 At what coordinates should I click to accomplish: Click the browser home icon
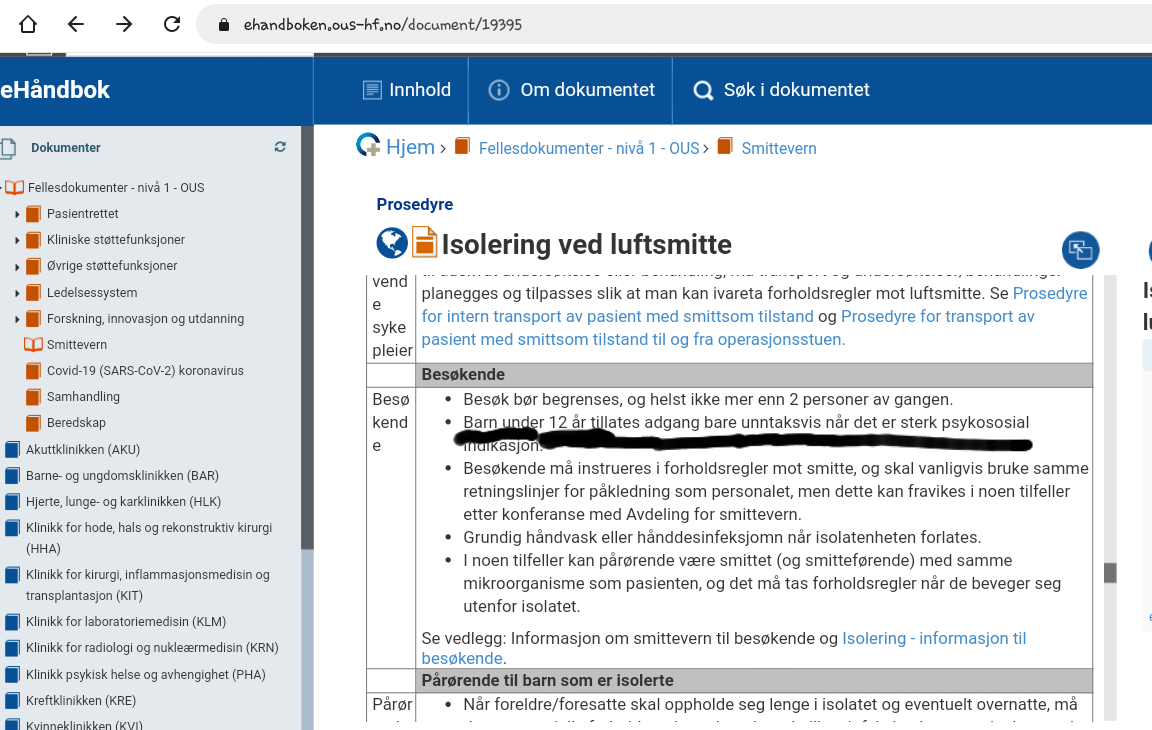tap(28, 24)
